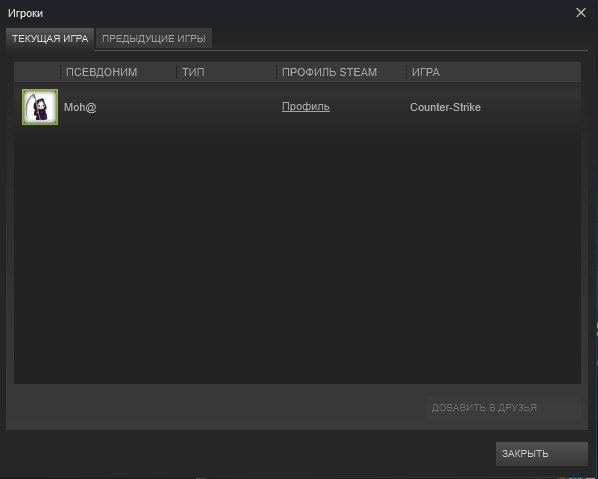Click the Moh@ player avatar image
This screenshot has width=598, height=479.
click(40, 107)
